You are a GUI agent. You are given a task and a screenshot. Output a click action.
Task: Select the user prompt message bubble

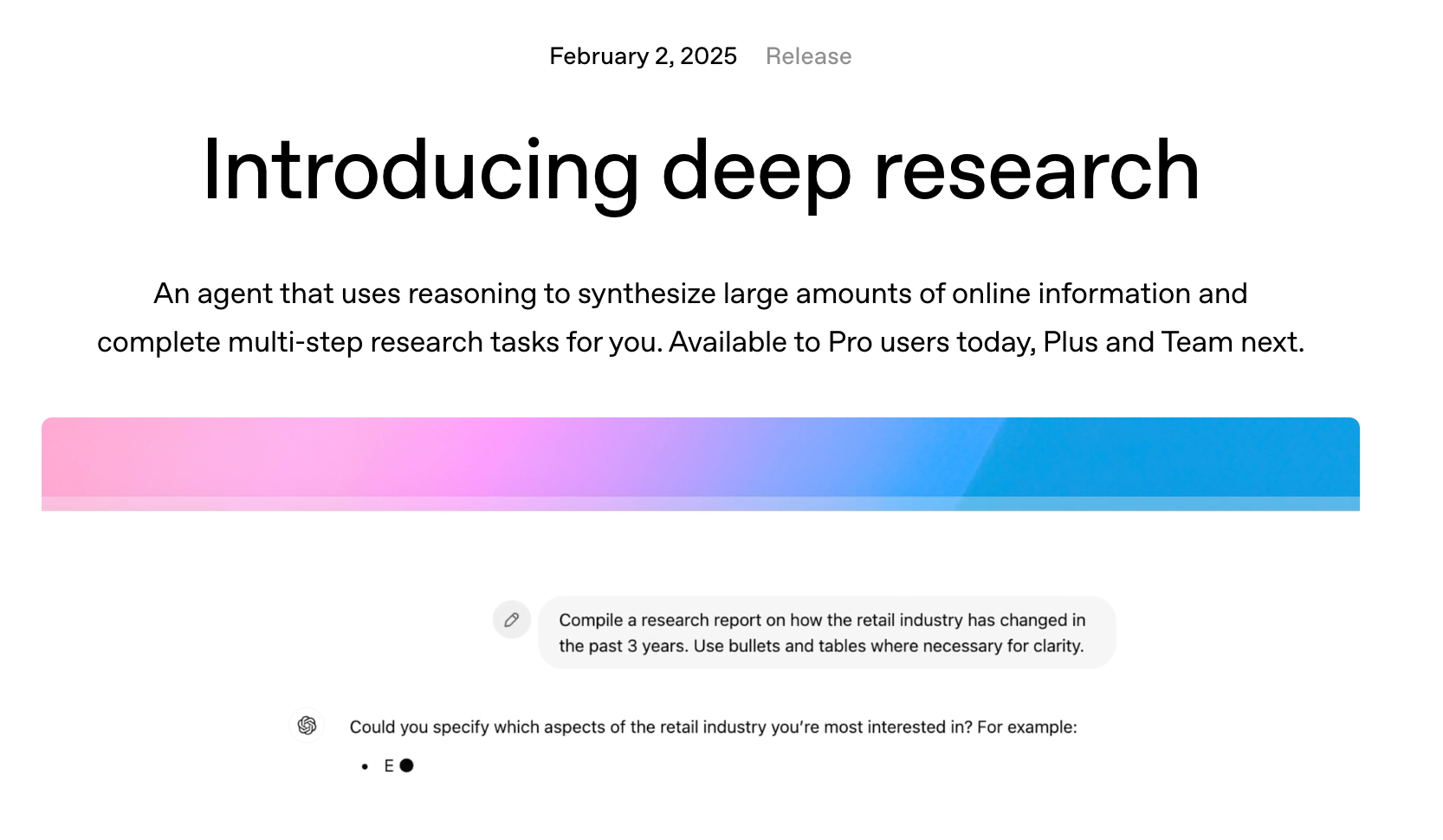826,633
